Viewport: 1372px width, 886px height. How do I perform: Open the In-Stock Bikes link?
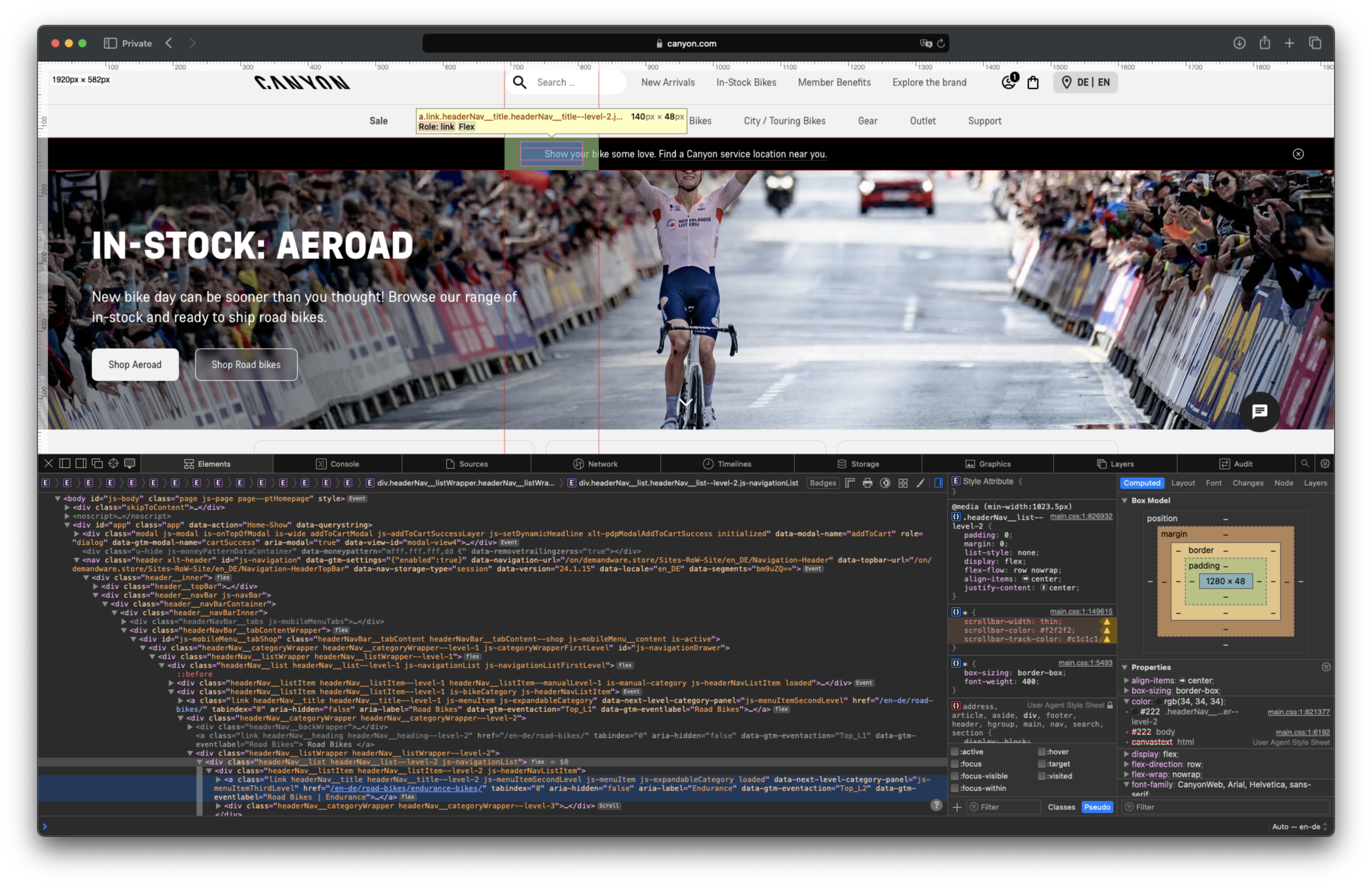click(746, 82)
